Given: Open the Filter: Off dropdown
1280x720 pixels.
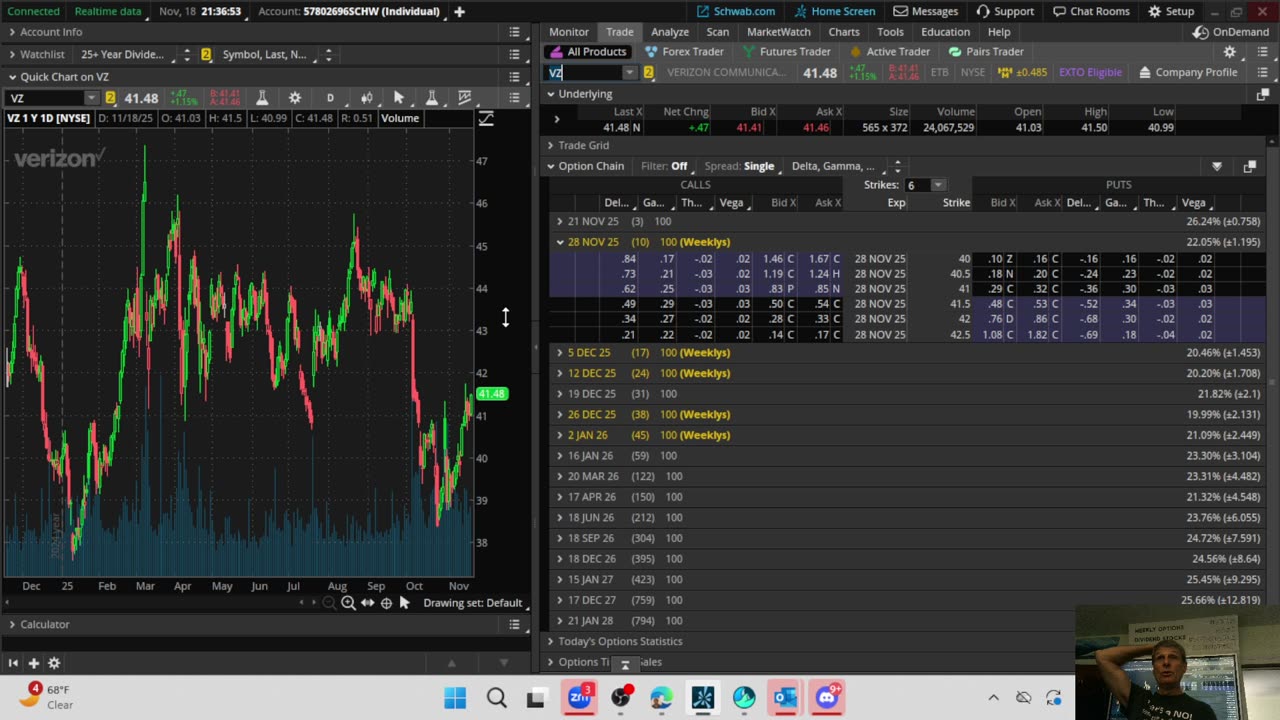Looking at the screenshot, I should point(664,167).
